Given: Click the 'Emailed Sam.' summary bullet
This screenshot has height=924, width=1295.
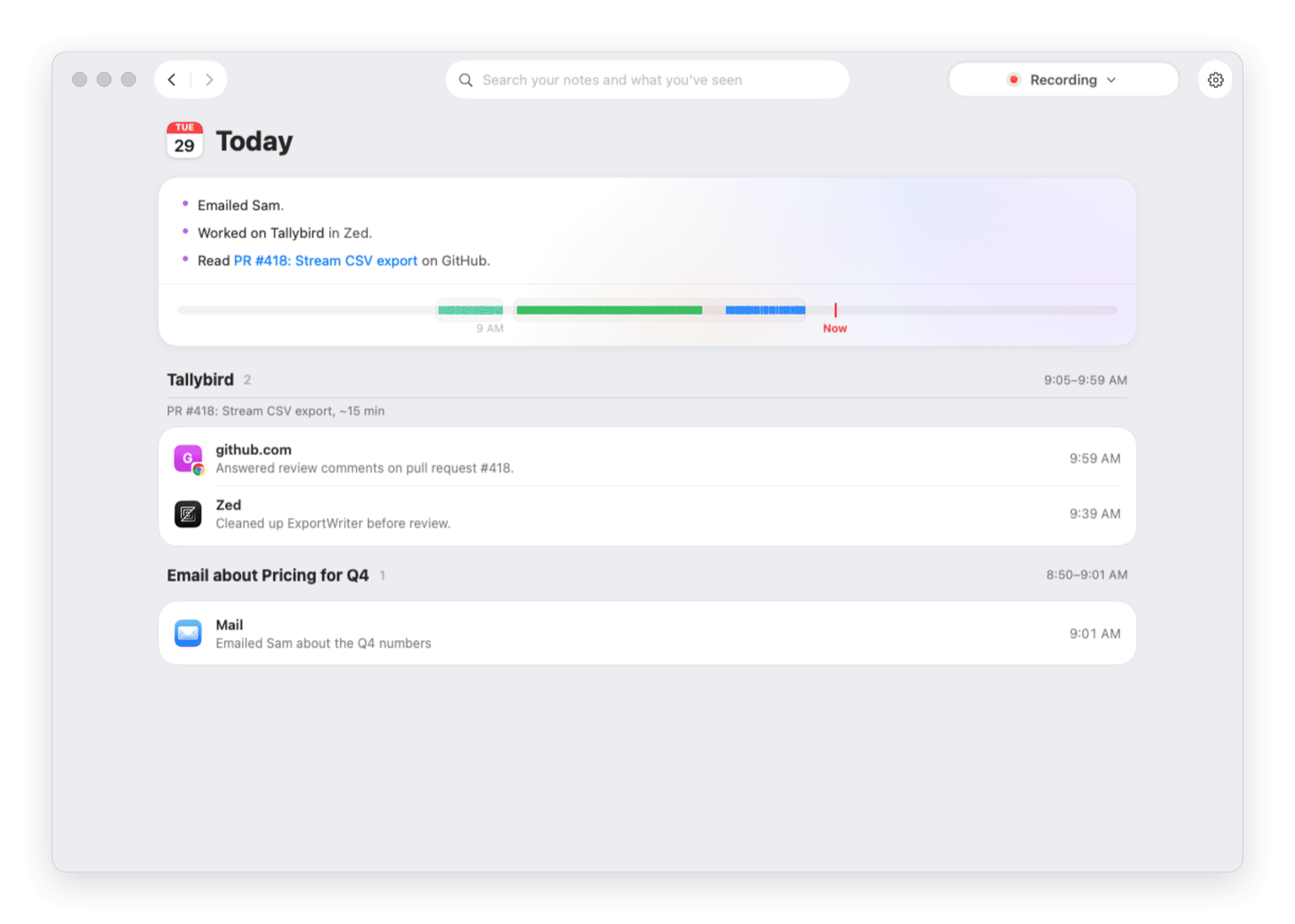Looking at the screenshot, I should 240,205.
